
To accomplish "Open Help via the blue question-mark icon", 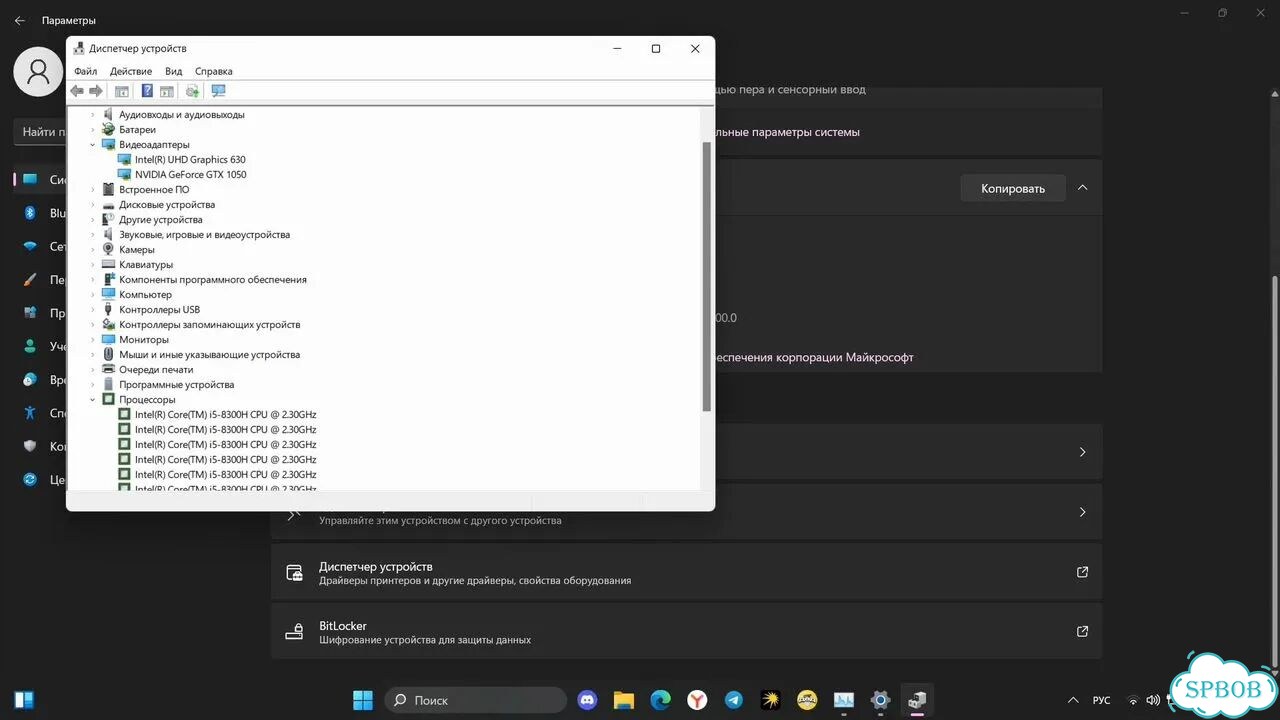I will (147, 91).
